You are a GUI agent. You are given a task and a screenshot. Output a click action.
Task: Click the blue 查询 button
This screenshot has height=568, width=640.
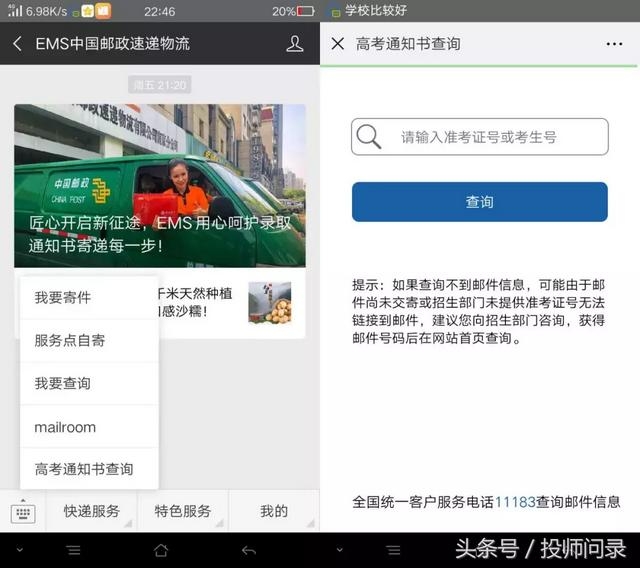point(480,202)
